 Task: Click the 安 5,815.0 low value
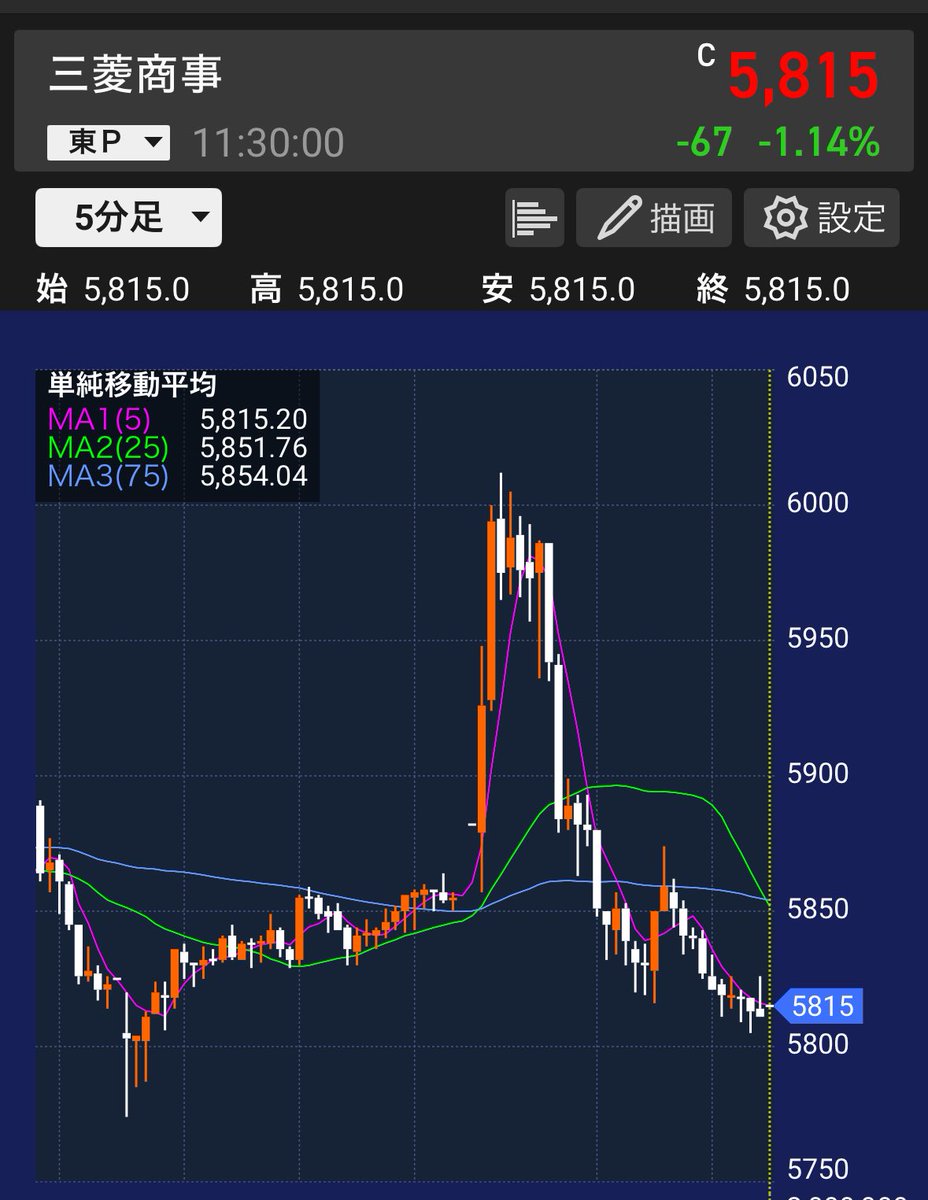(558, 290)
